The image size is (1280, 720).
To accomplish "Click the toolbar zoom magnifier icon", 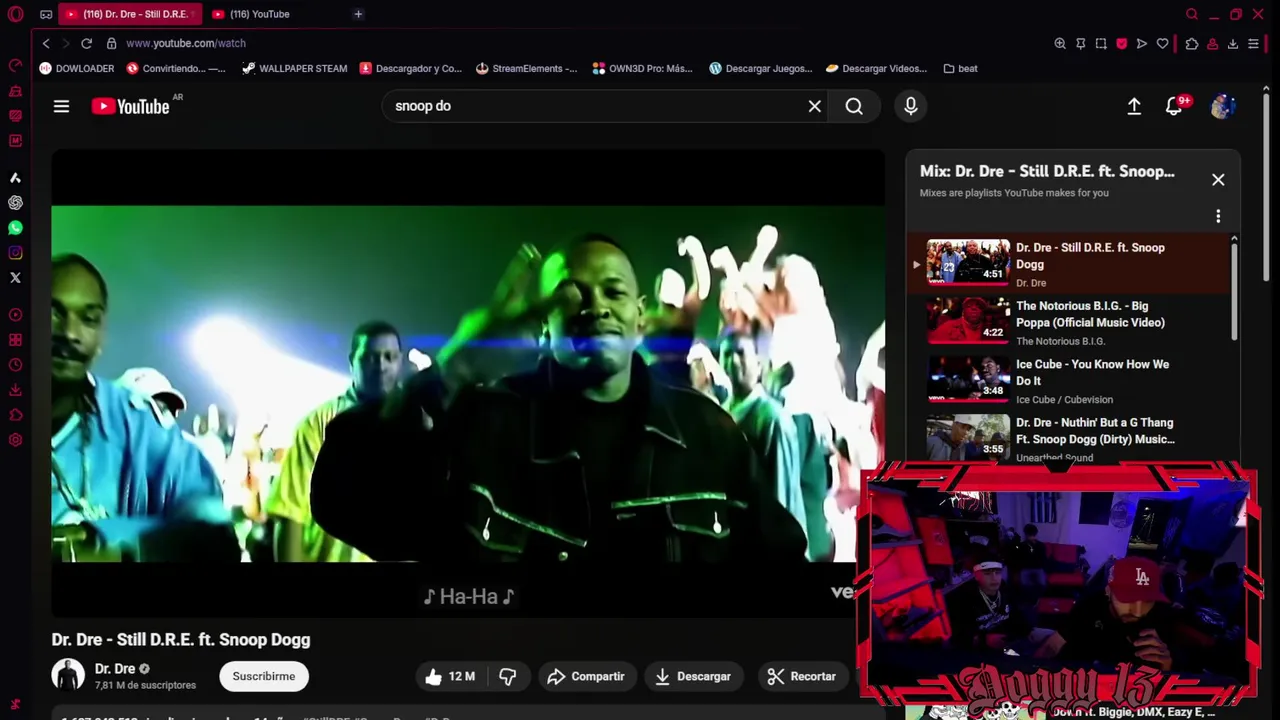I will coord(1060,43).
